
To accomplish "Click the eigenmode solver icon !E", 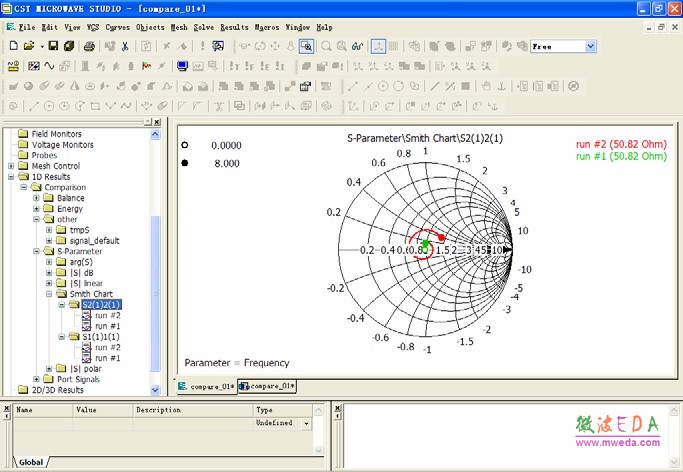I will 265,66.
